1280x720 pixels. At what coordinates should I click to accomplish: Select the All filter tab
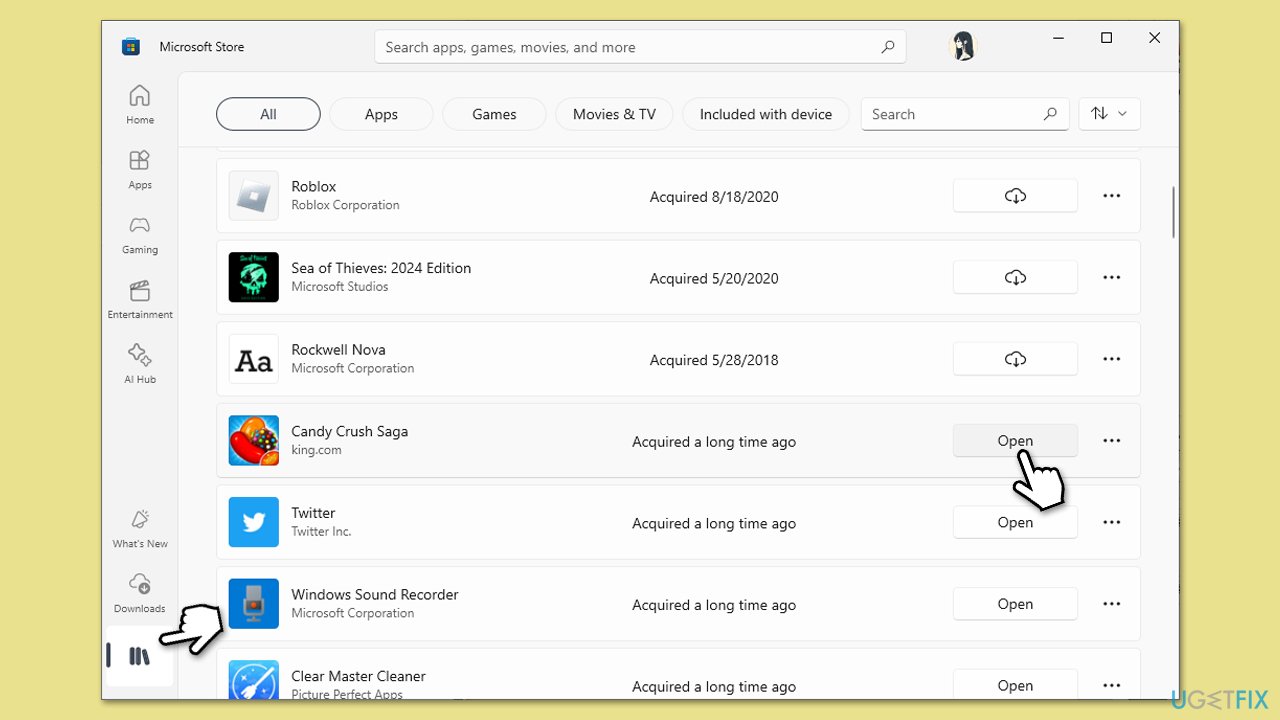268,114
